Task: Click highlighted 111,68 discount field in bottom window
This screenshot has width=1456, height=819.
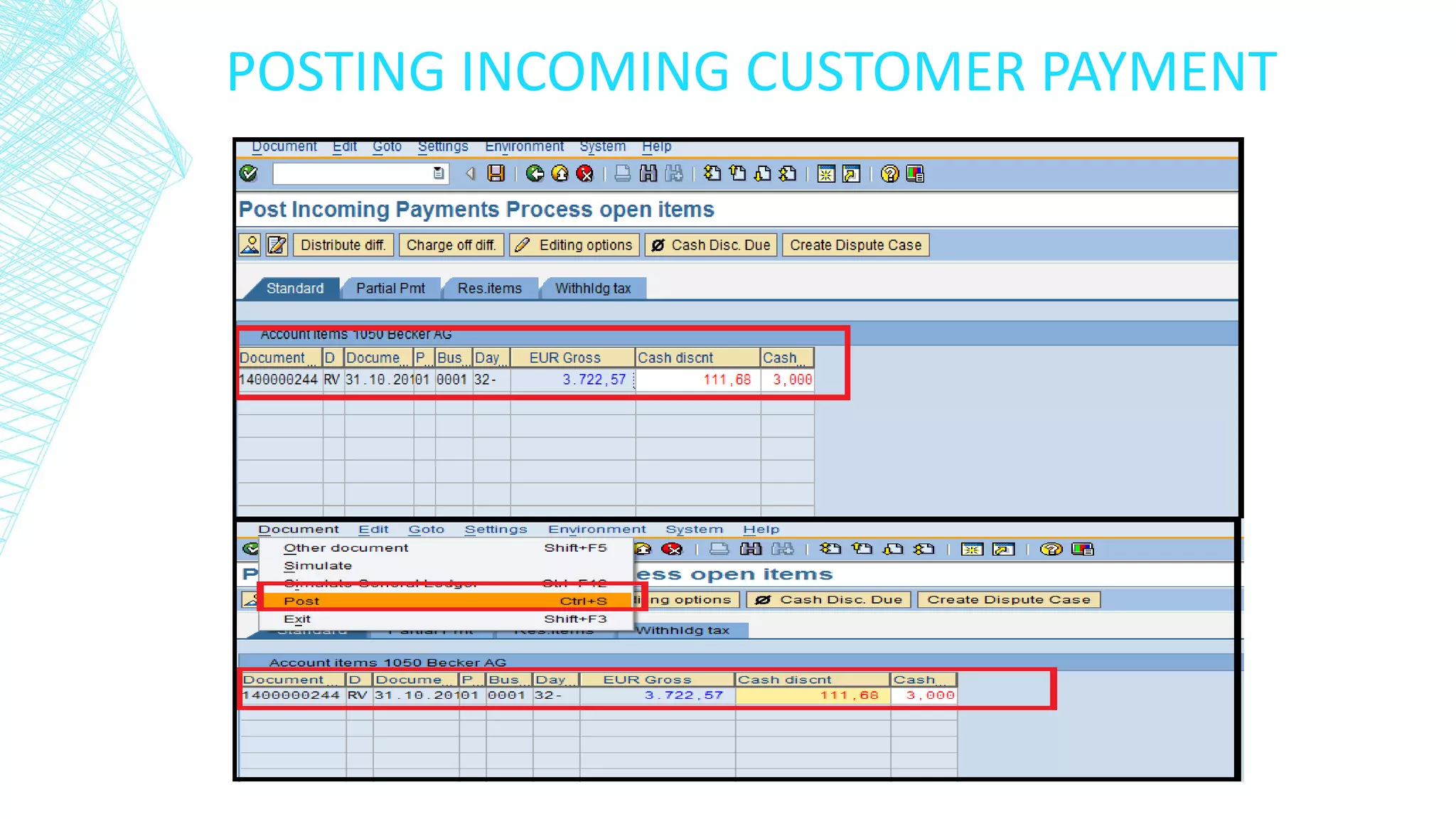Action: (813, 695)
